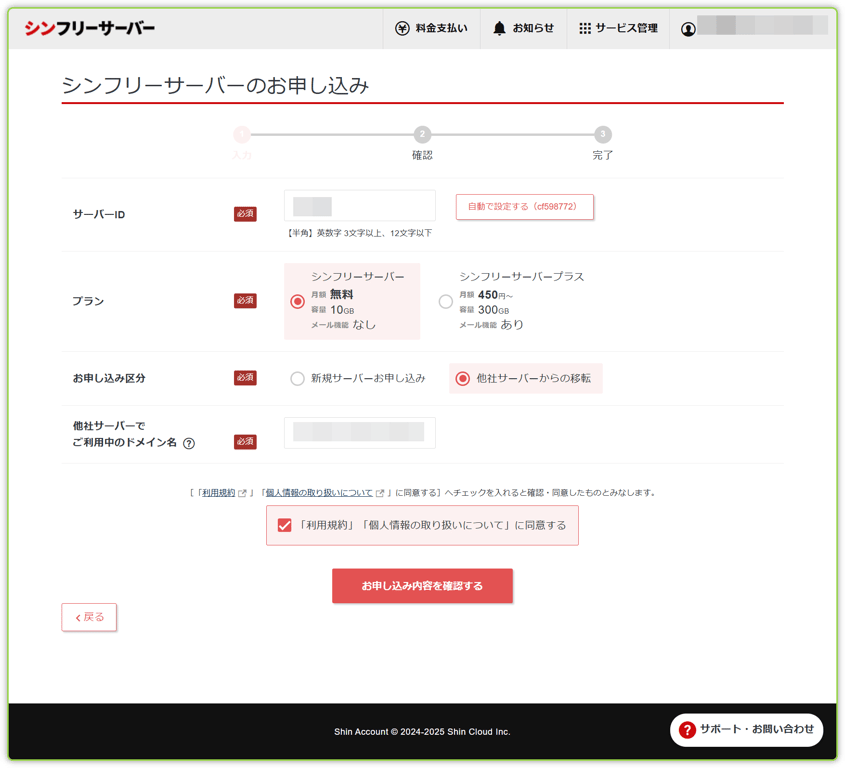Click the お申し込み区分 field label

(x=109, y=378)
